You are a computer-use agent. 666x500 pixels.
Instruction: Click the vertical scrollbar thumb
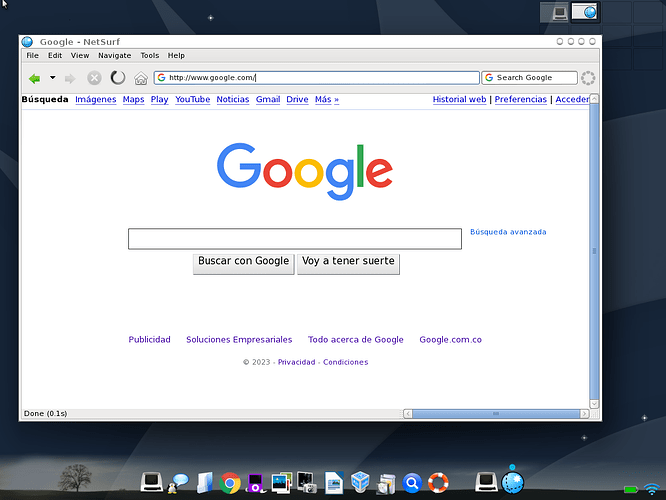pos(595,251)
